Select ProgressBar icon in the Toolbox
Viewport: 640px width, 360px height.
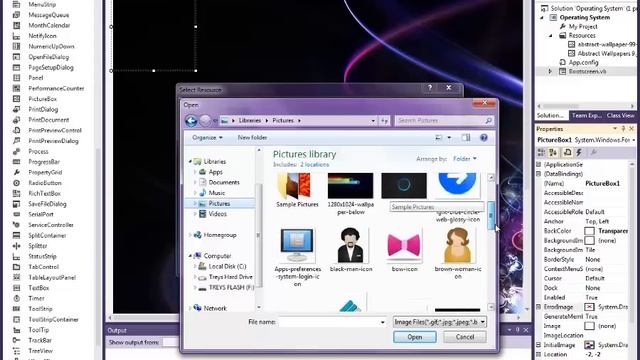click(x=16, y=162)
